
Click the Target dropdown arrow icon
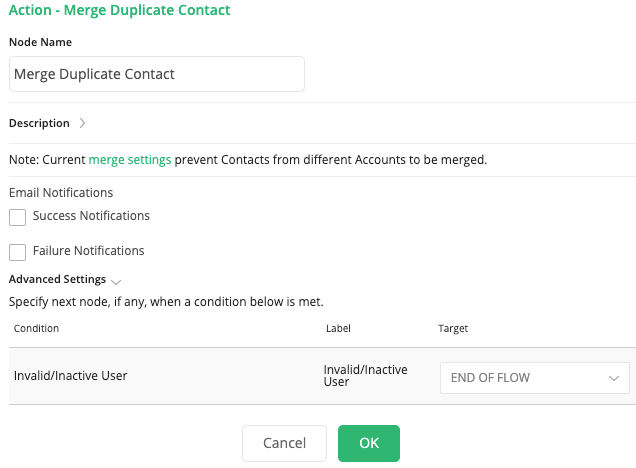pyautogui.click(x=613, y=378)
